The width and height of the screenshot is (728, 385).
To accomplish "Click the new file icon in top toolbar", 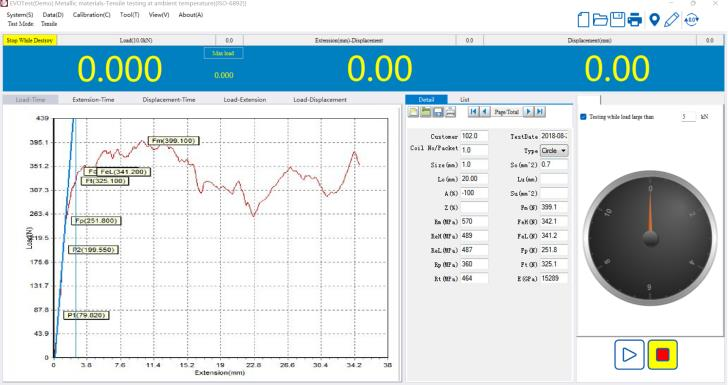I will click(583, 20).
